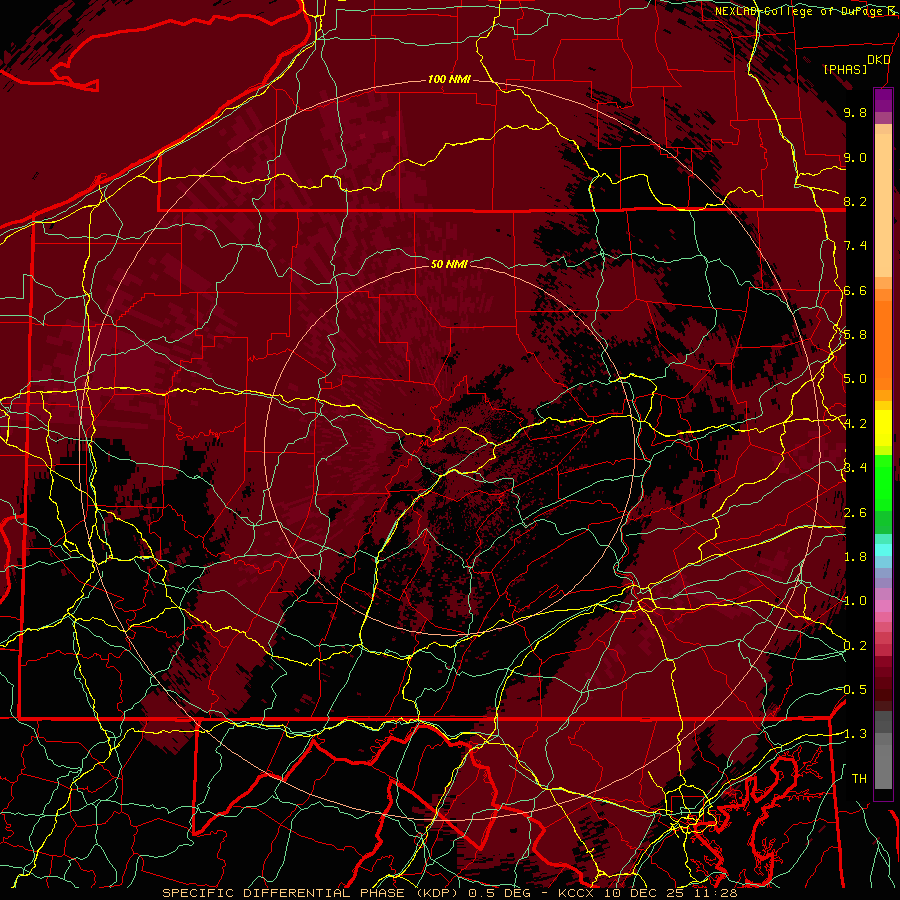Click the [PHAS] units label

pos(845,70)
